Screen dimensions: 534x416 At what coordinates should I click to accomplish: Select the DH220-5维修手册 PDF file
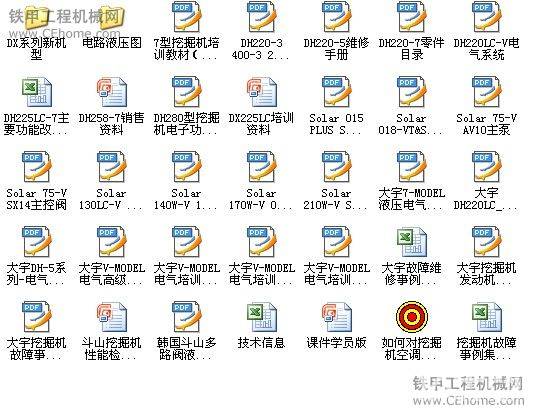point(336,16)
